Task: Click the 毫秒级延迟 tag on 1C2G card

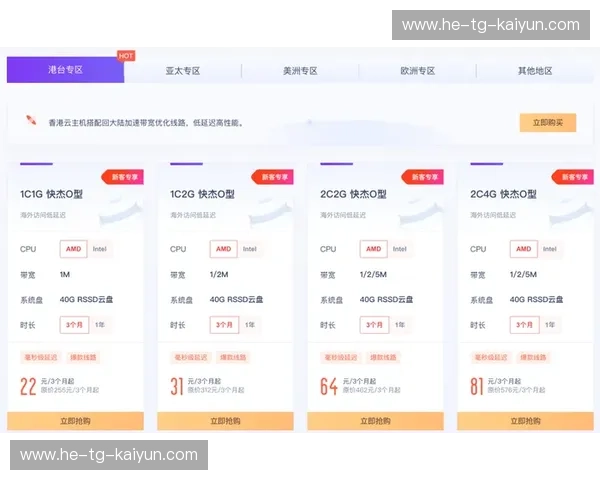Action: pos(191,358)
